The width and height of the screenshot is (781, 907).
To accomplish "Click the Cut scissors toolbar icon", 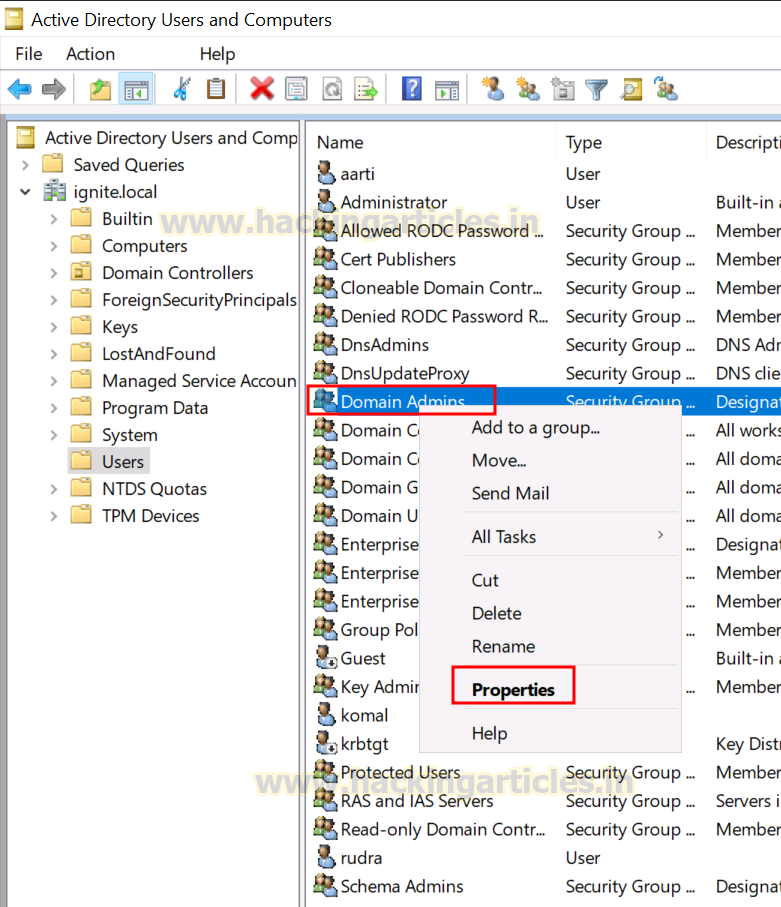I will [181, 89].
